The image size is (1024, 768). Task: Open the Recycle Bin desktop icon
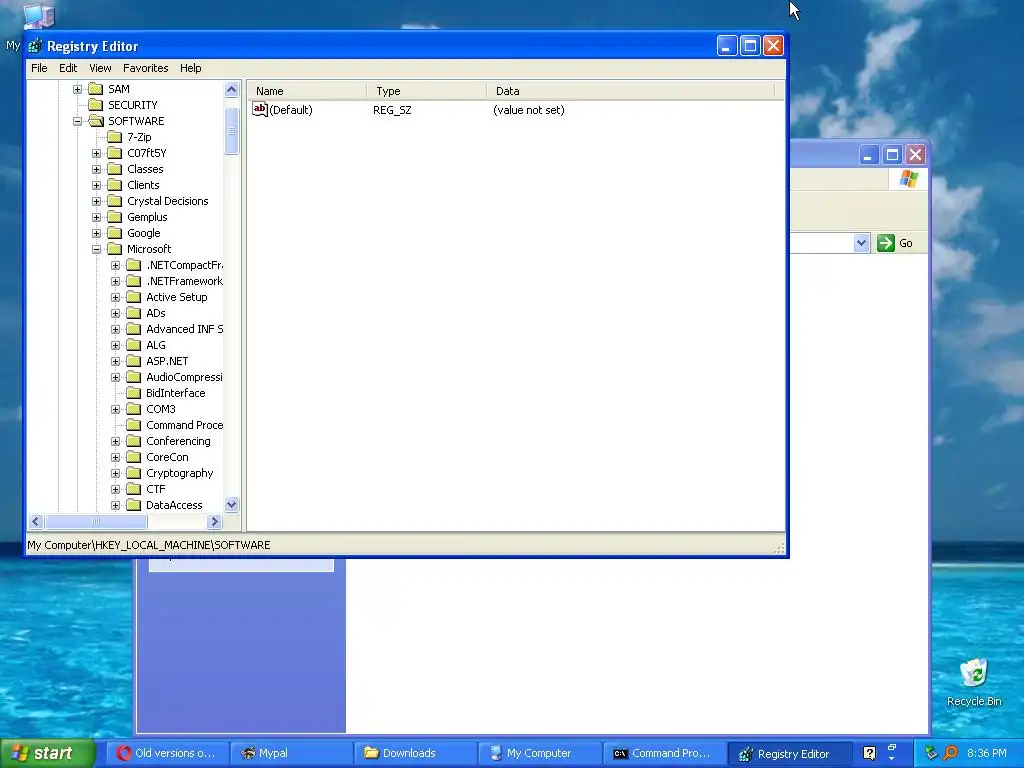974,682
